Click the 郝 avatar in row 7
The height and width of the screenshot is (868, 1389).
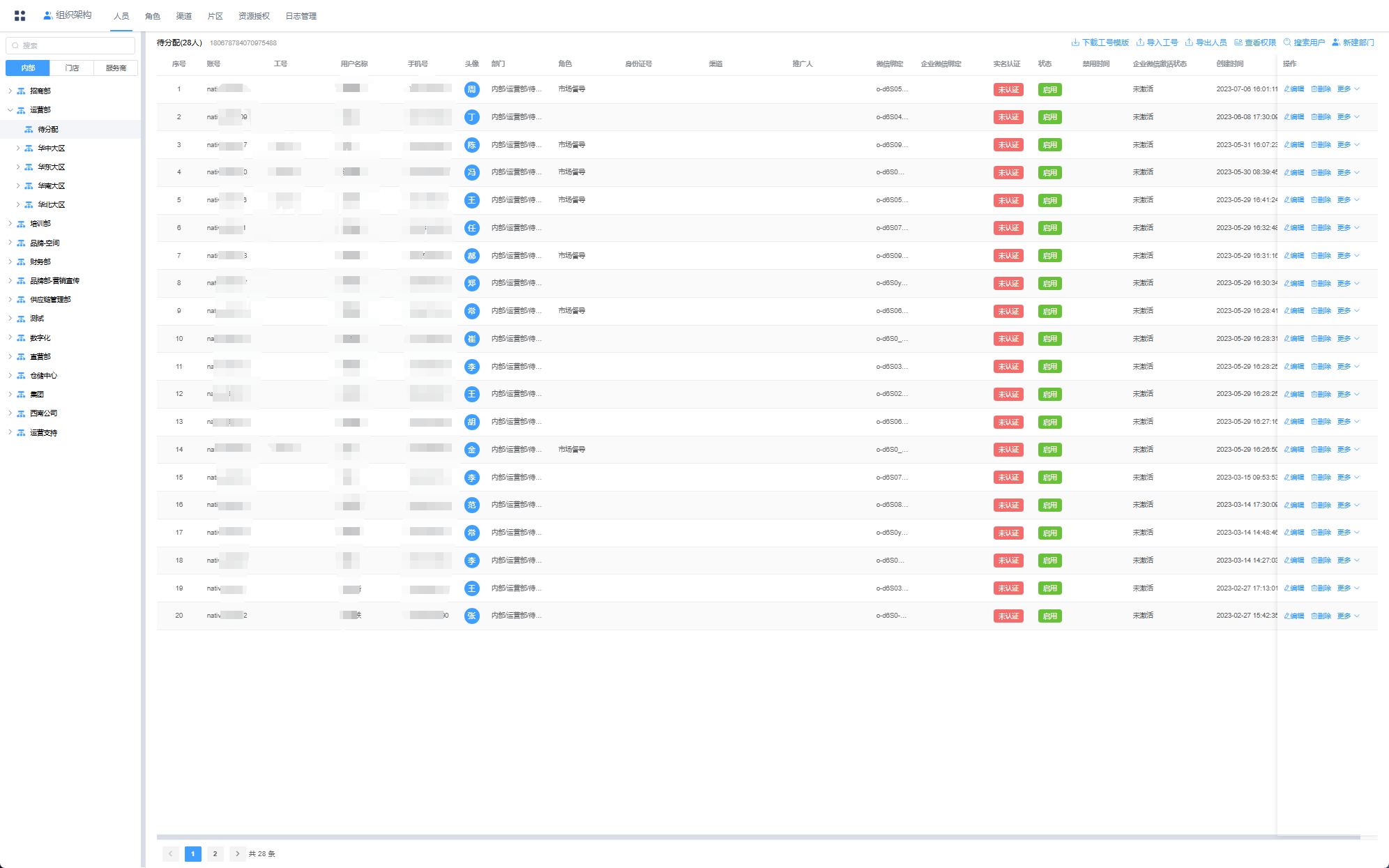(x=471, y=256)
